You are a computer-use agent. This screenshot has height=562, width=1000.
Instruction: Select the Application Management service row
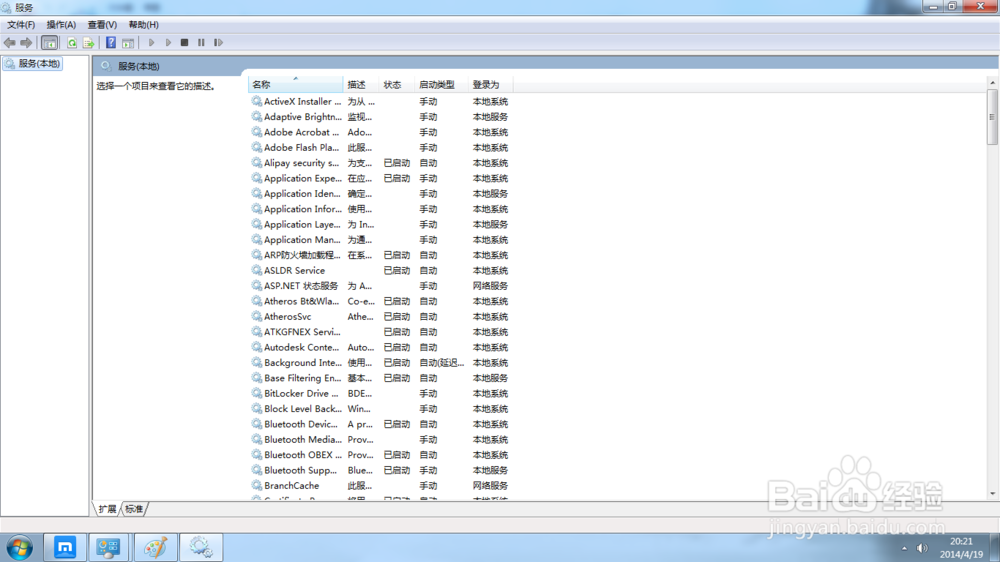click(x=379, y=239)
